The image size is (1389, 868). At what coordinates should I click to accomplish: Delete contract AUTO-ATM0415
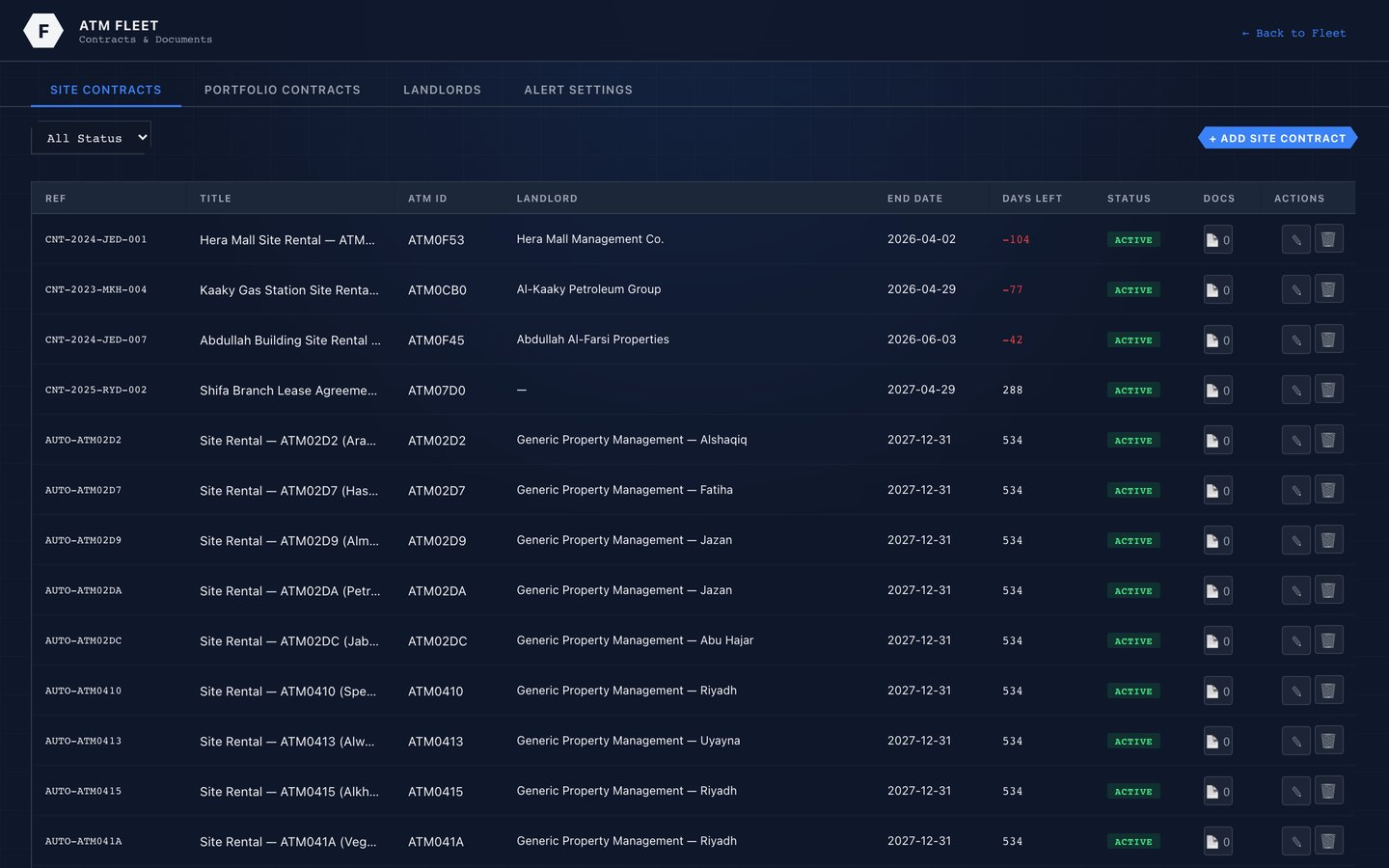1328,791
